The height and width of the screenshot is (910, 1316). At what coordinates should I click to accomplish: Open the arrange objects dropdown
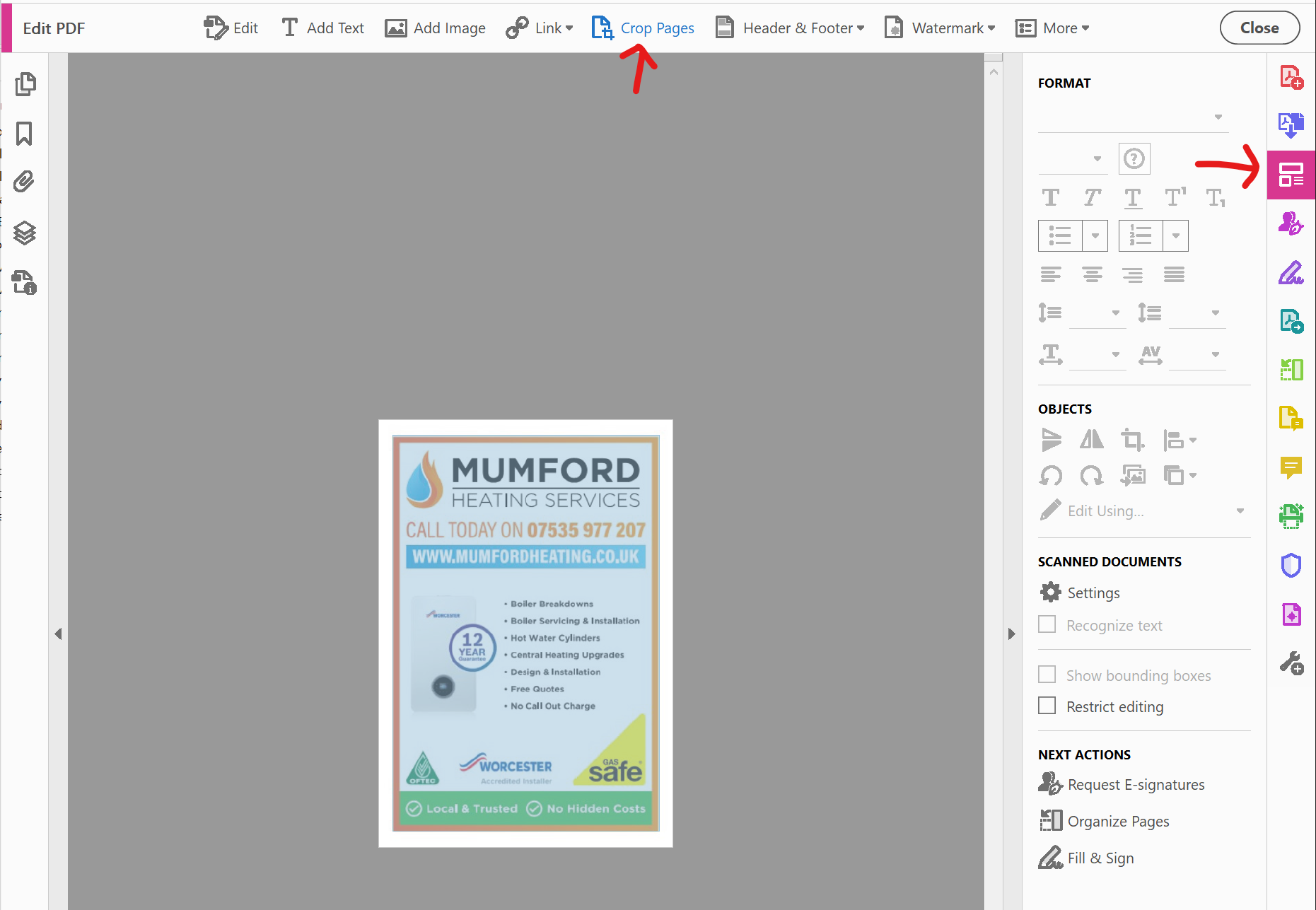[x=1180, y=475]
